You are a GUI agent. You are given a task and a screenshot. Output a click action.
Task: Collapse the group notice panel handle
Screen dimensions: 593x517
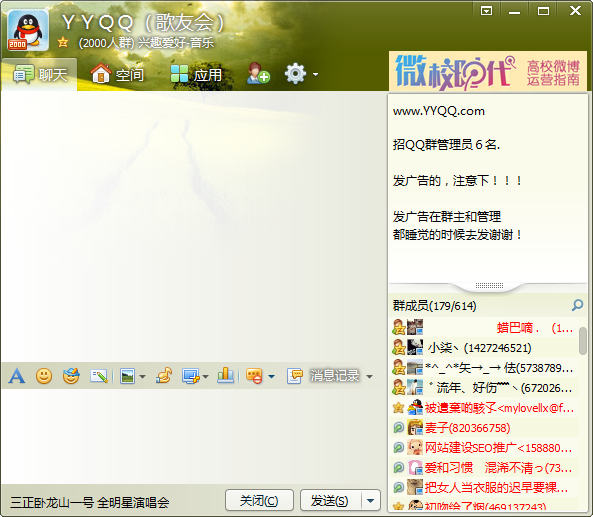(489, 286)
